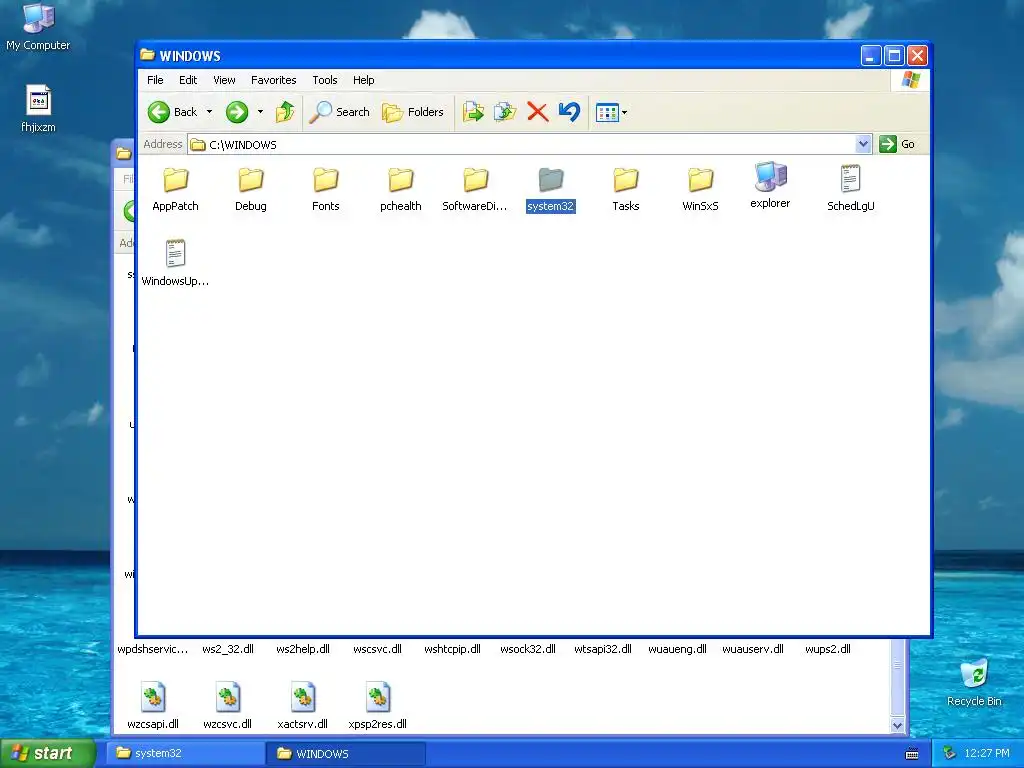Open the File menu

tap(155, 80)
